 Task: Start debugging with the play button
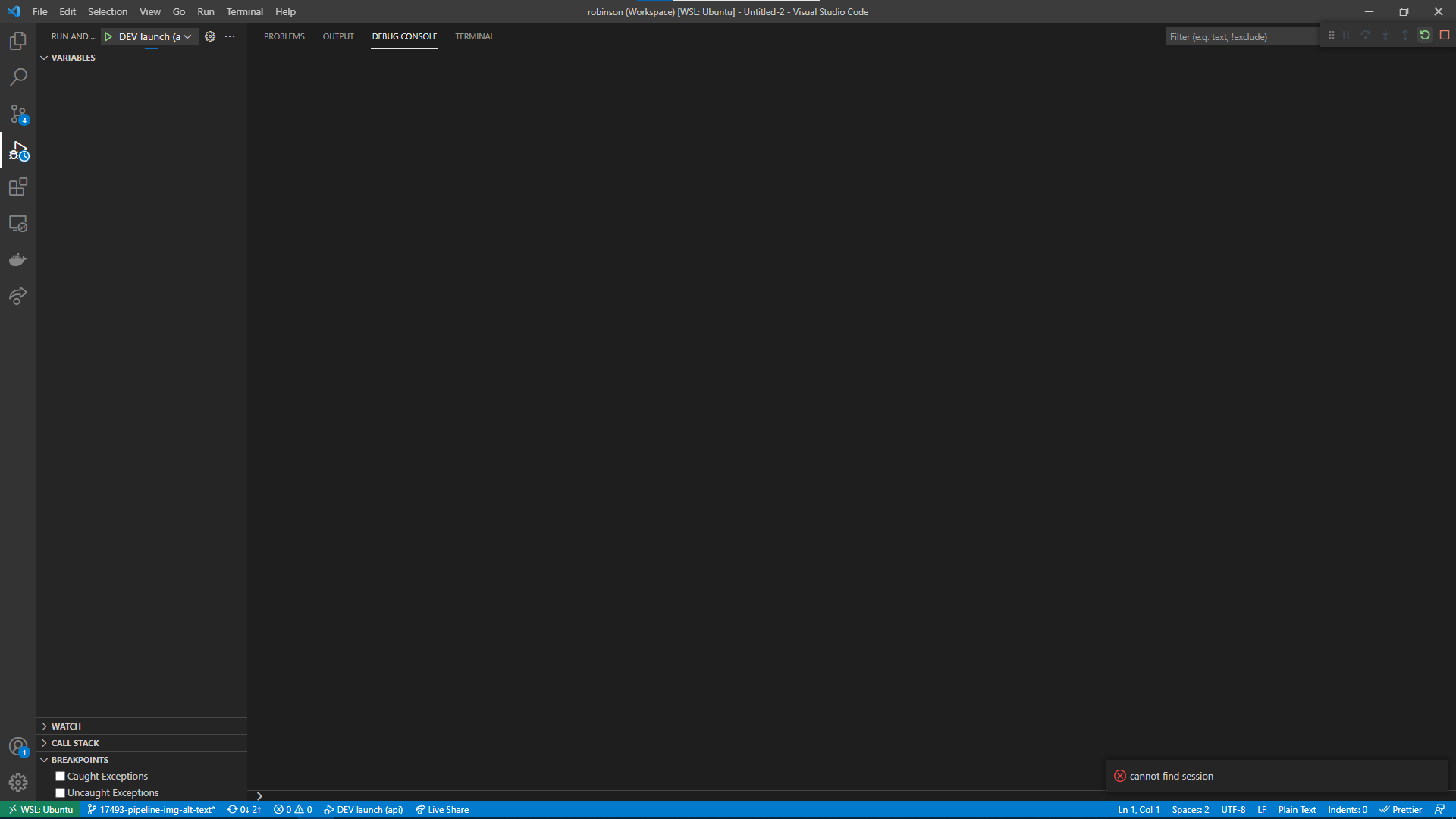(108, 36)
